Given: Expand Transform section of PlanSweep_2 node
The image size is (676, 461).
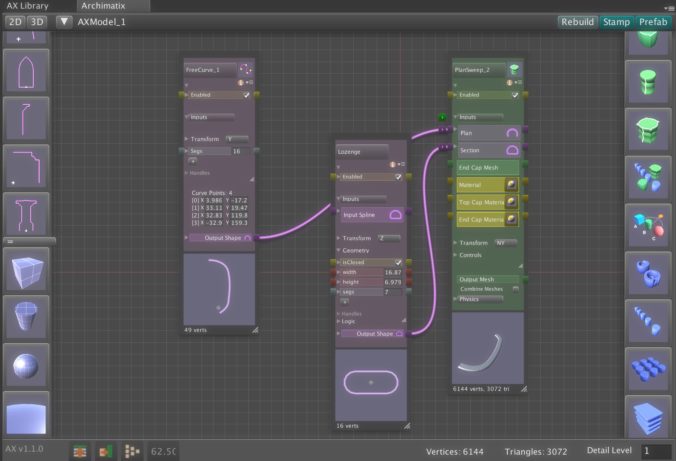Looking at the screenshot, I should [x=456, y=242].
